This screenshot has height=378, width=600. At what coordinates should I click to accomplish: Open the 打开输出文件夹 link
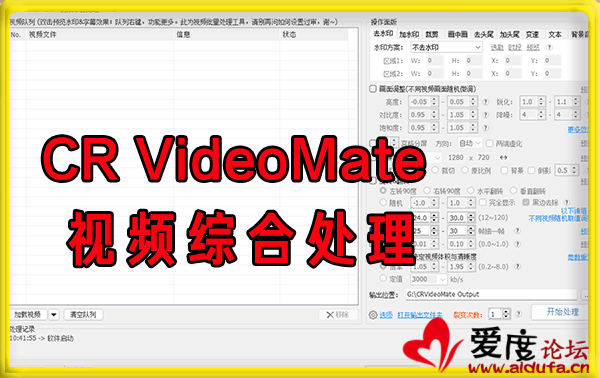coord(420,315)
